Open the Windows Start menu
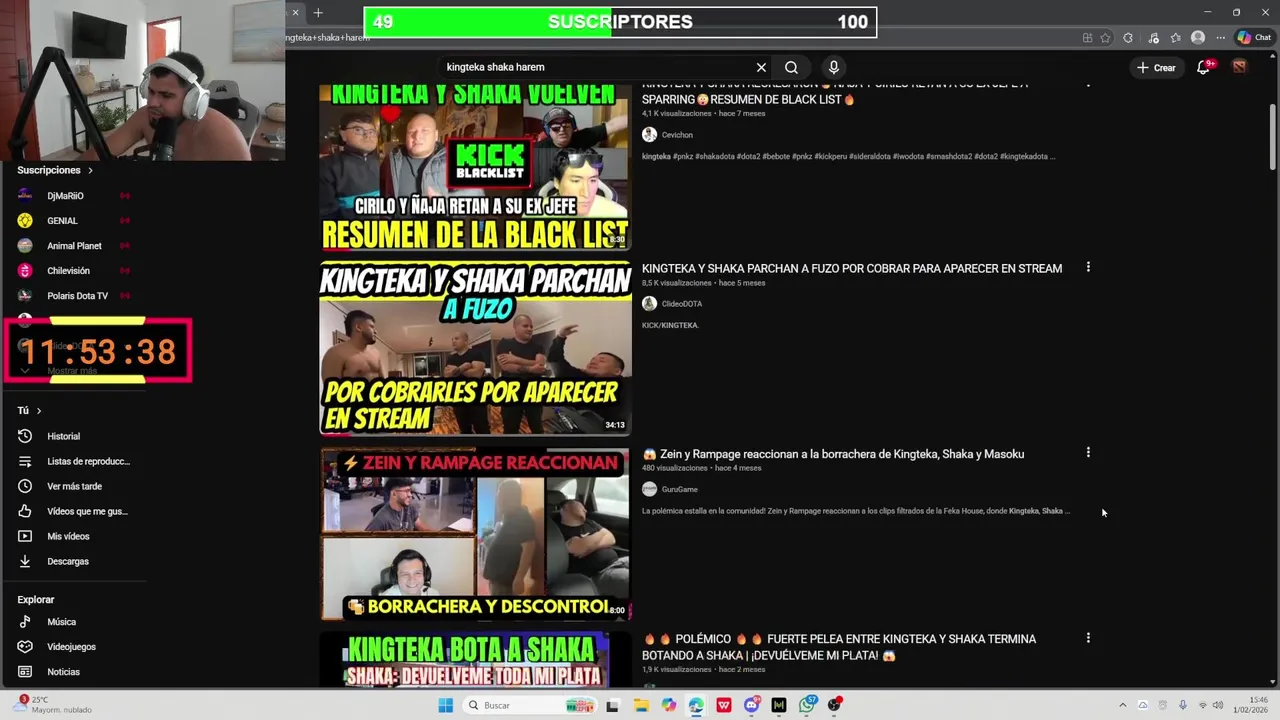The image size is (1280, 720). 446,705
